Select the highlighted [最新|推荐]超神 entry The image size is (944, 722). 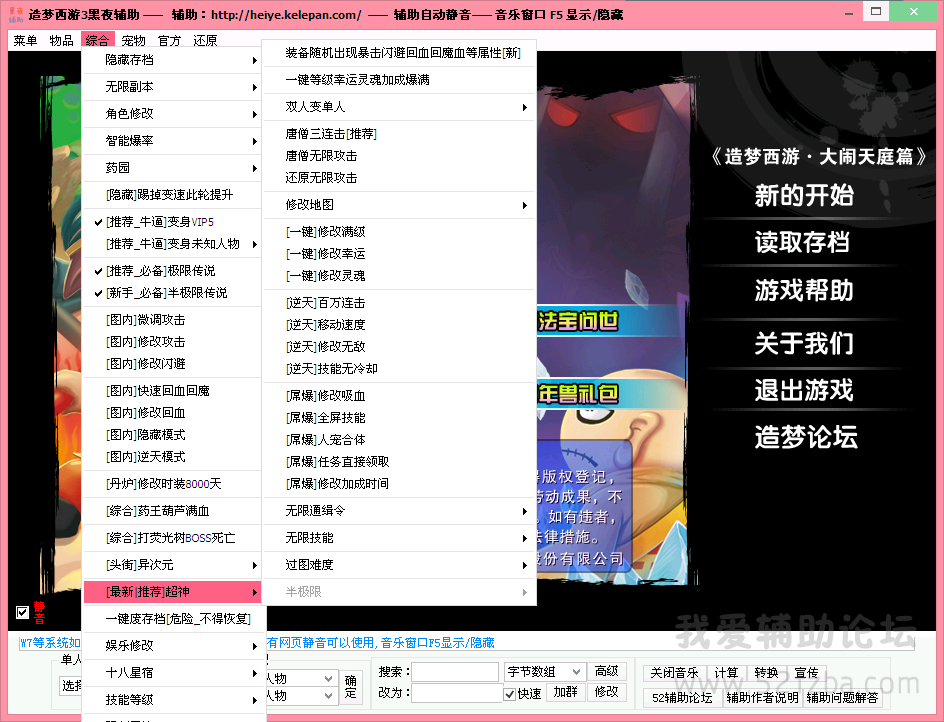[172, 592]
